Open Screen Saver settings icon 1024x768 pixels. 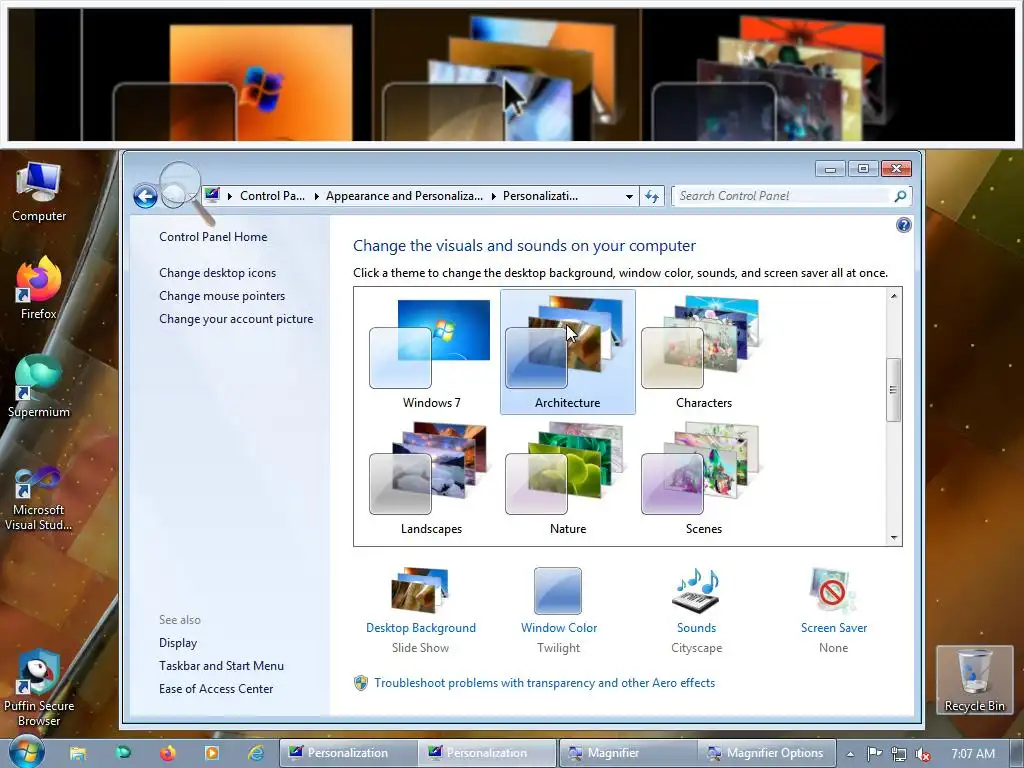tap(833, 590)
